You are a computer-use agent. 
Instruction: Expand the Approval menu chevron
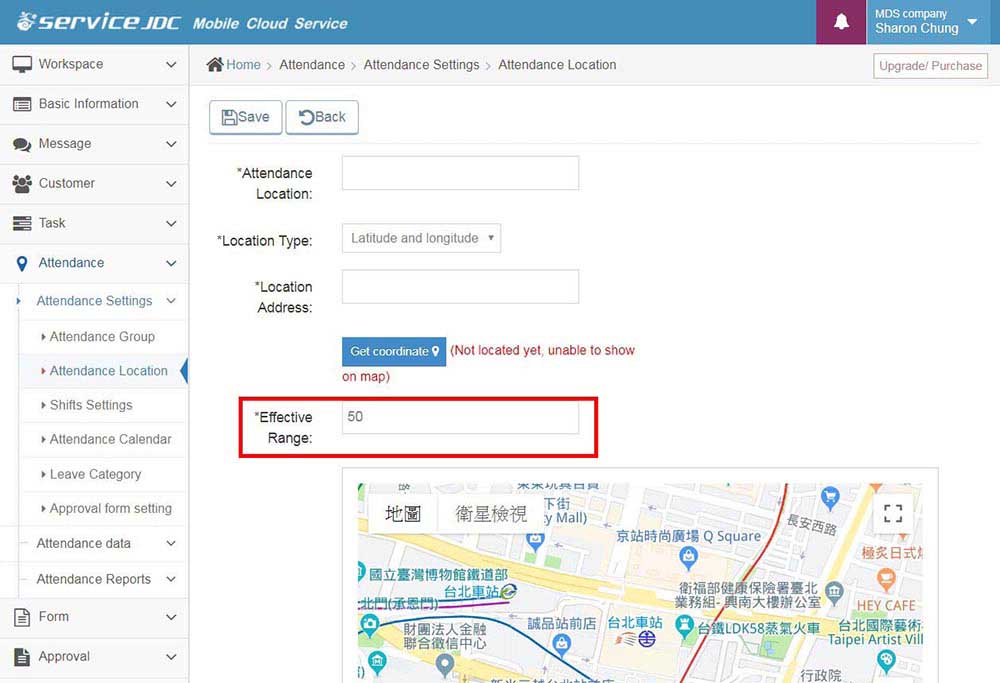tap(171, 657)
